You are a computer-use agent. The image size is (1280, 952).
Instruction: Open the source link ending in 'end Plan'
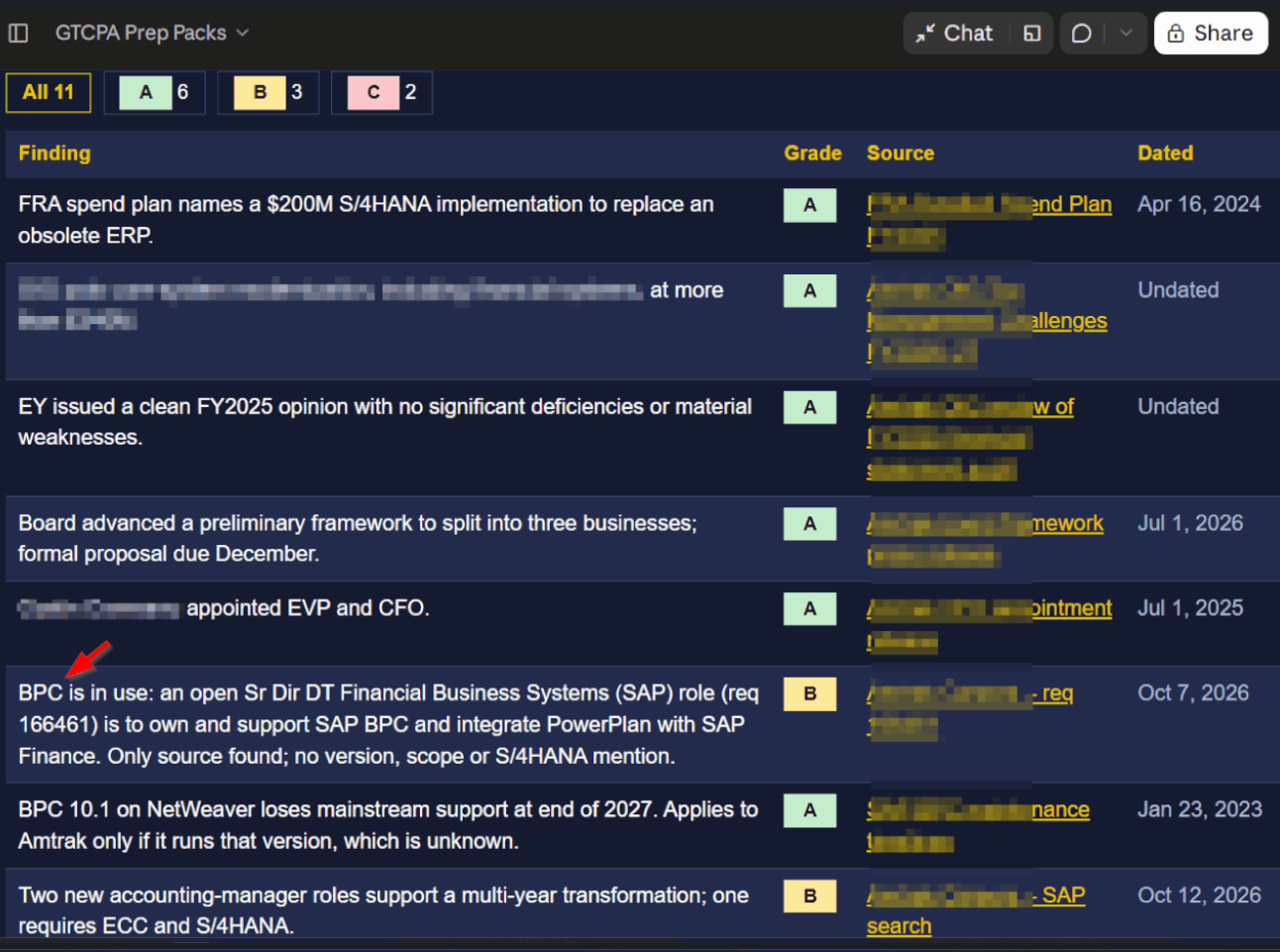(989, 220)
